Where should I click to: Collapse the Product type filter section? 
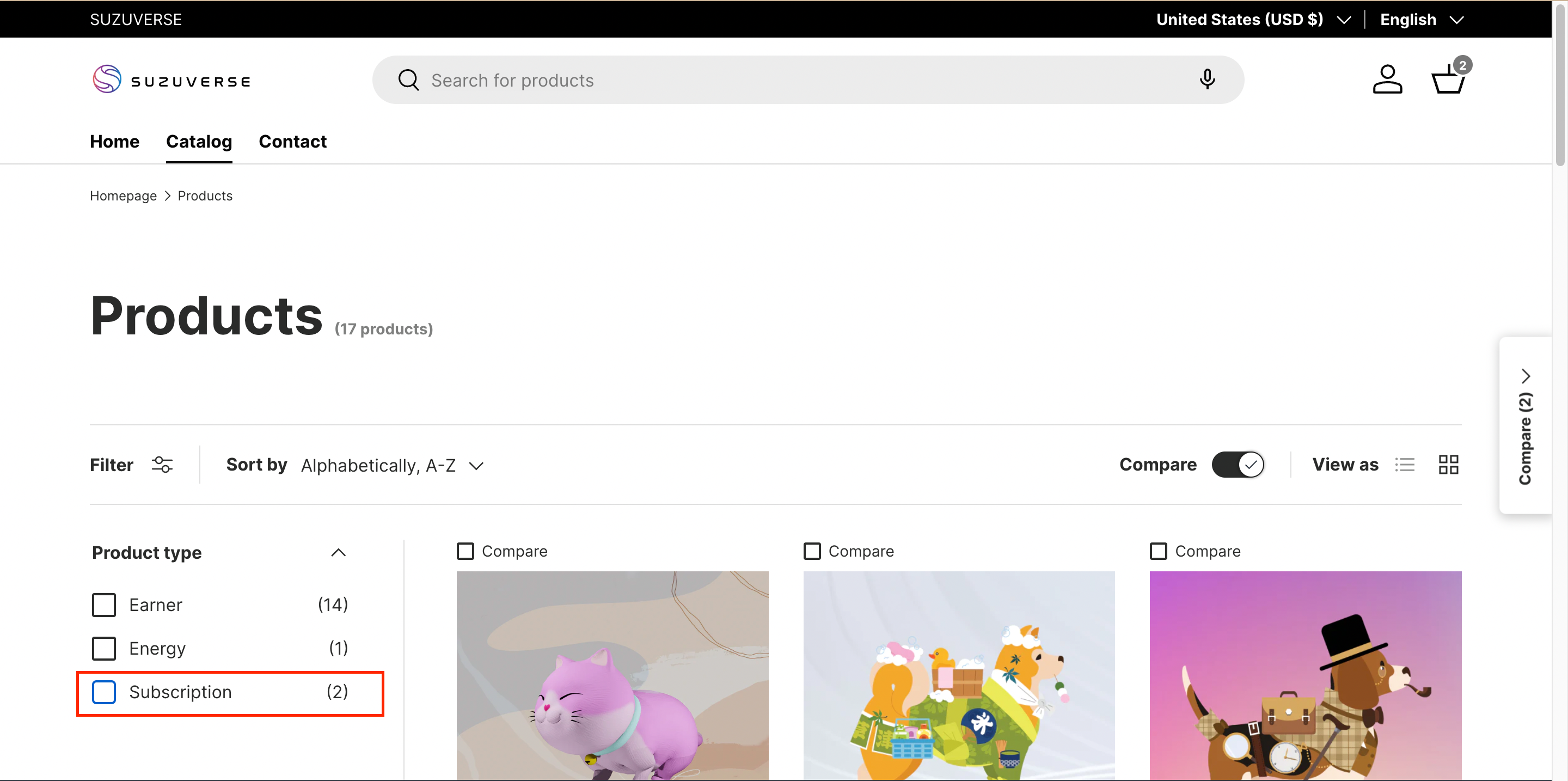pos(338,552)
